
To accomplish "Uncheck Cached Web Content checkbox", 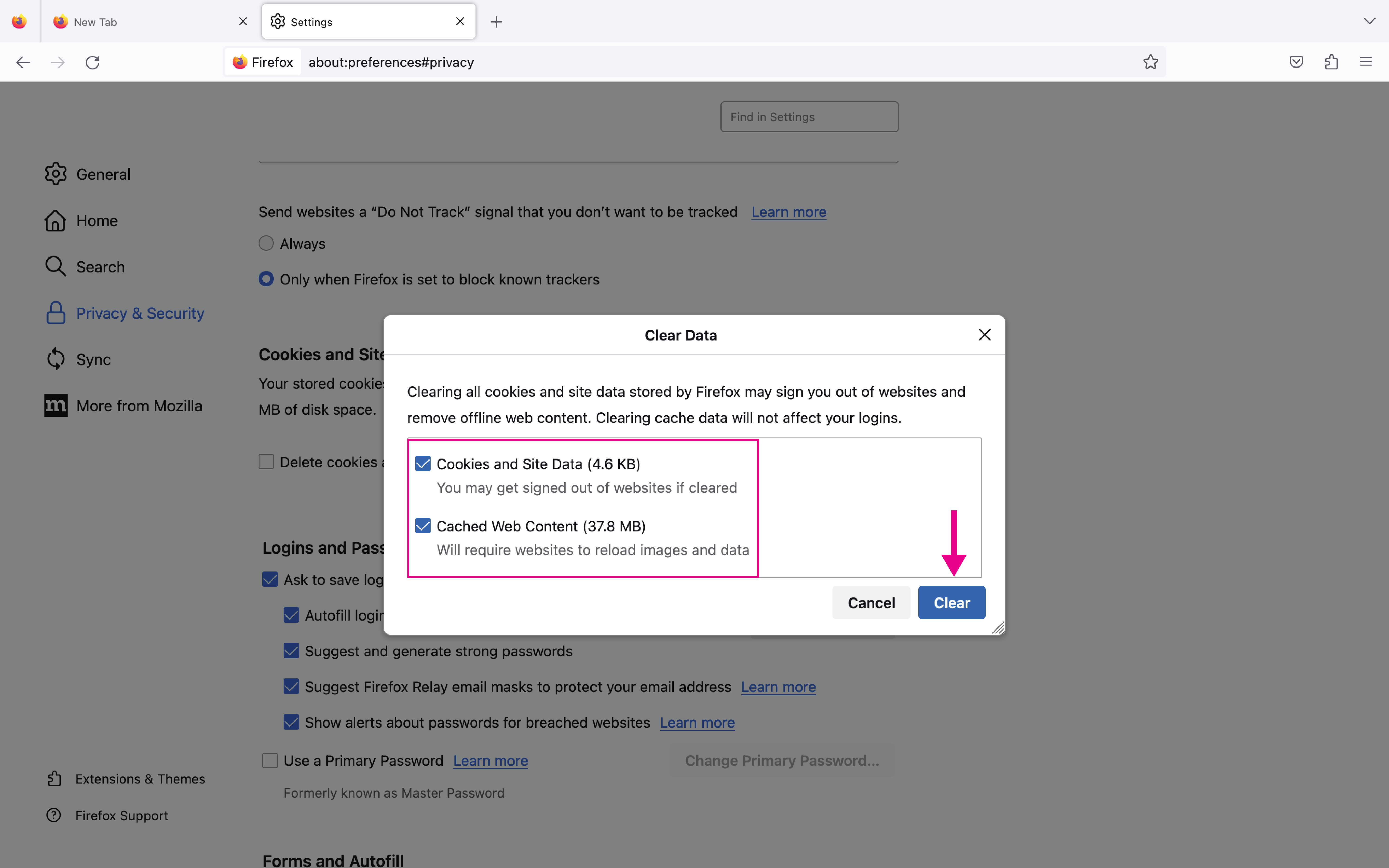I will (x=423, y=526).
